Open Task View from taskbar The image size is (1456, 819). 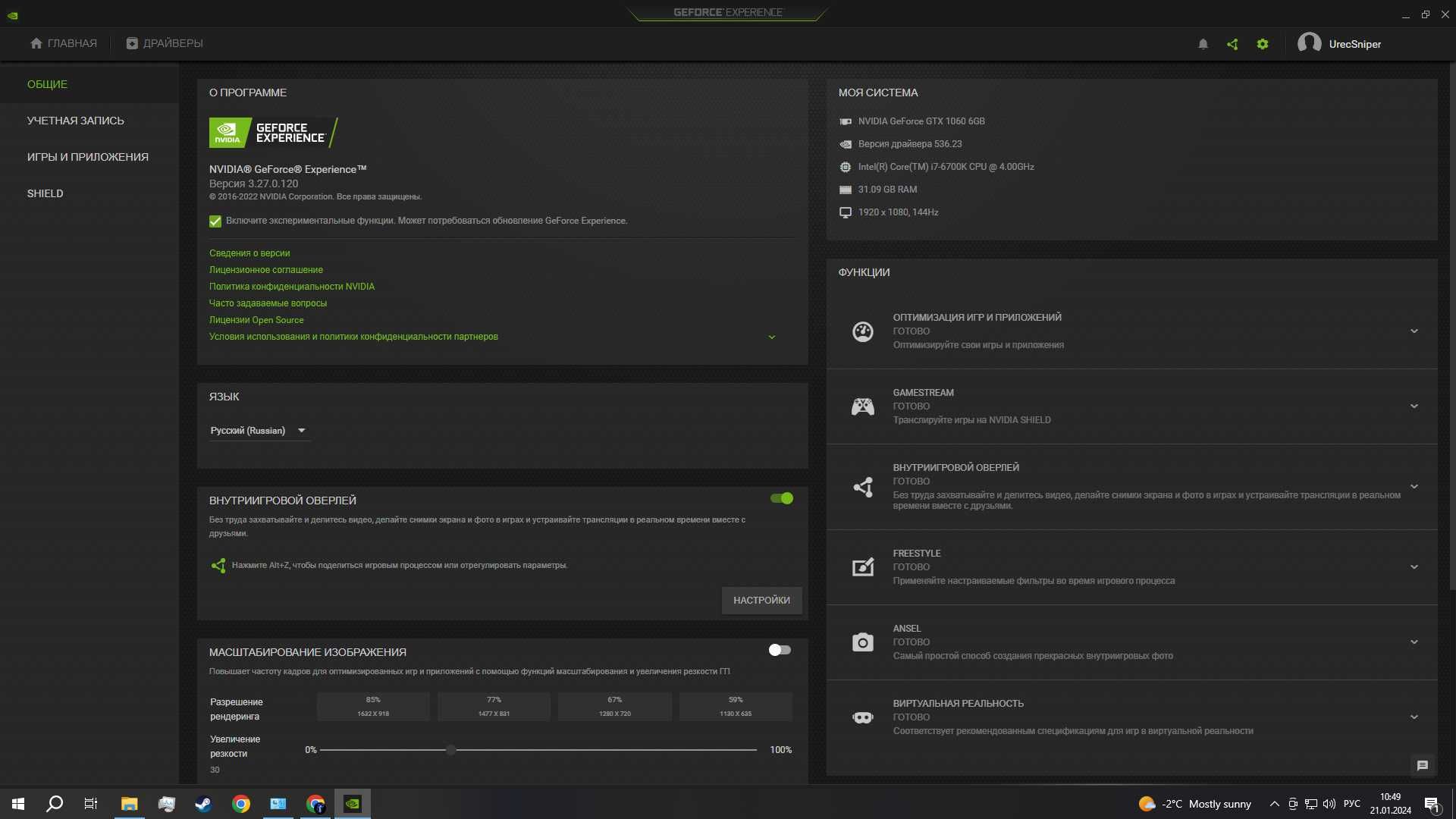pos(91,804)
